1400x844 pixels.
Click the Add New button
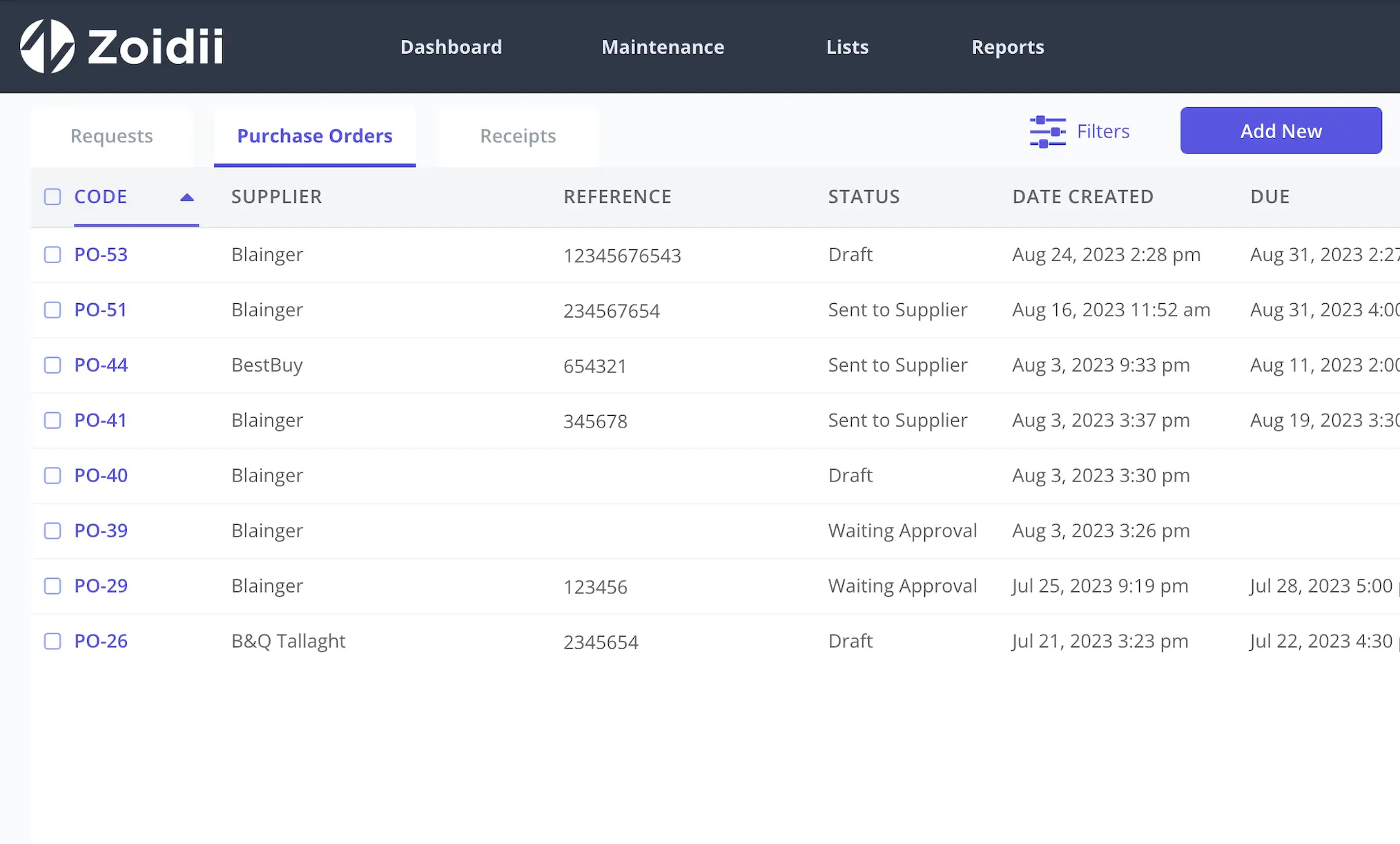pyautogui.click(x=1281, y=131)
